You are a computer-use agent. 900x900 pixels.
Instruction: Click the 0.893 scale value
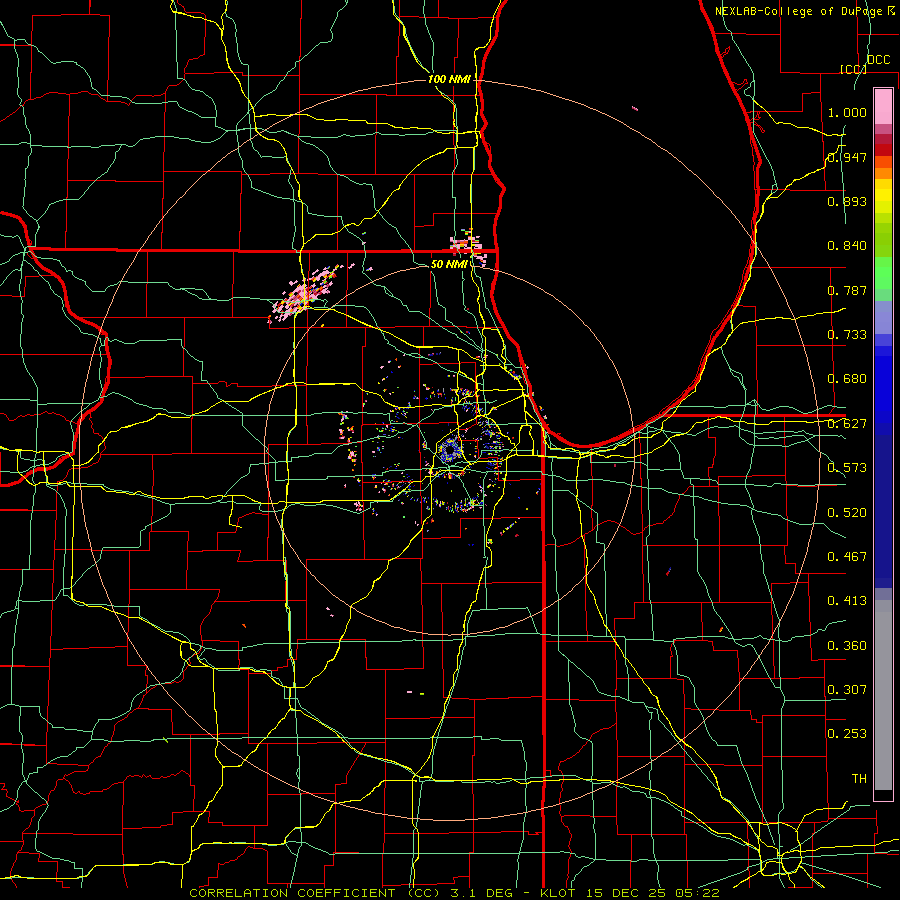[x=847, y=201]
